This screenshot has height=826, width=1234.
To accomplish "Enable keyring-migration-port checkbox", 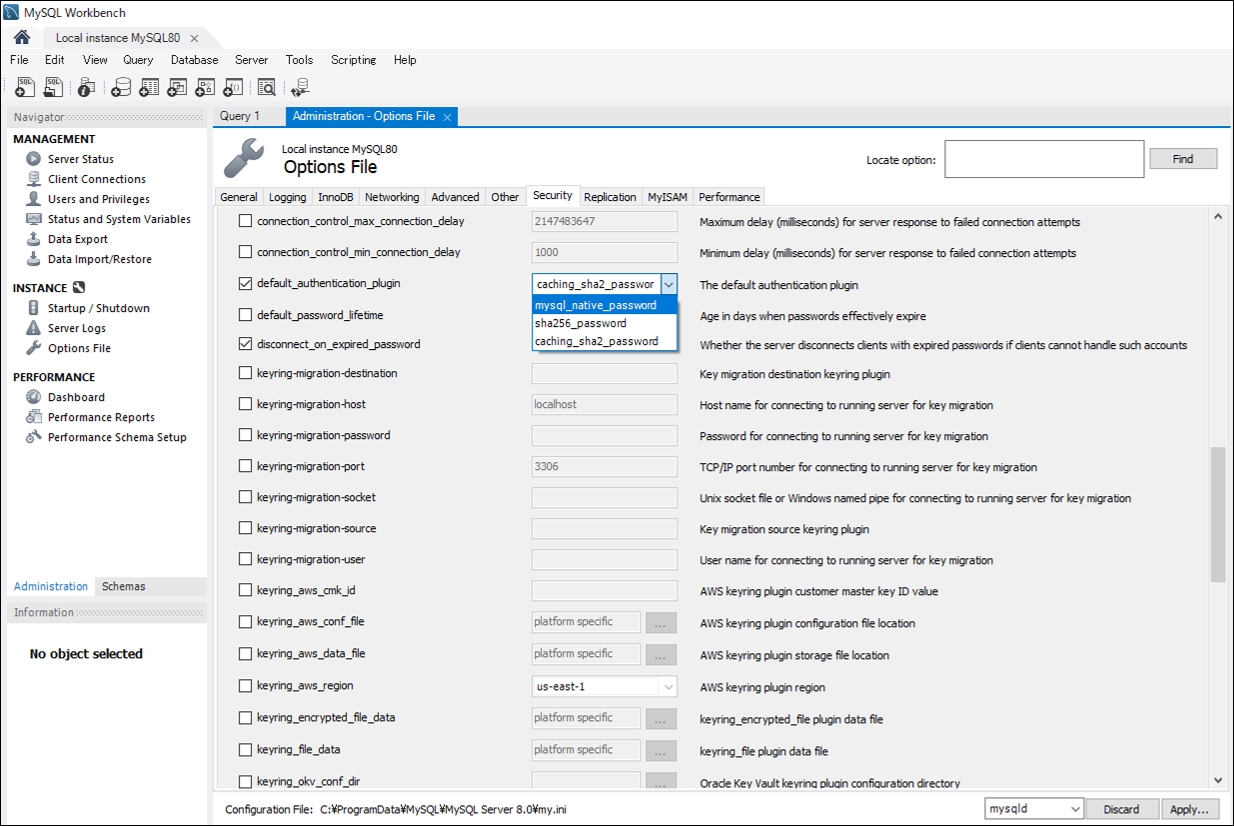I will (x=245, y=466).
